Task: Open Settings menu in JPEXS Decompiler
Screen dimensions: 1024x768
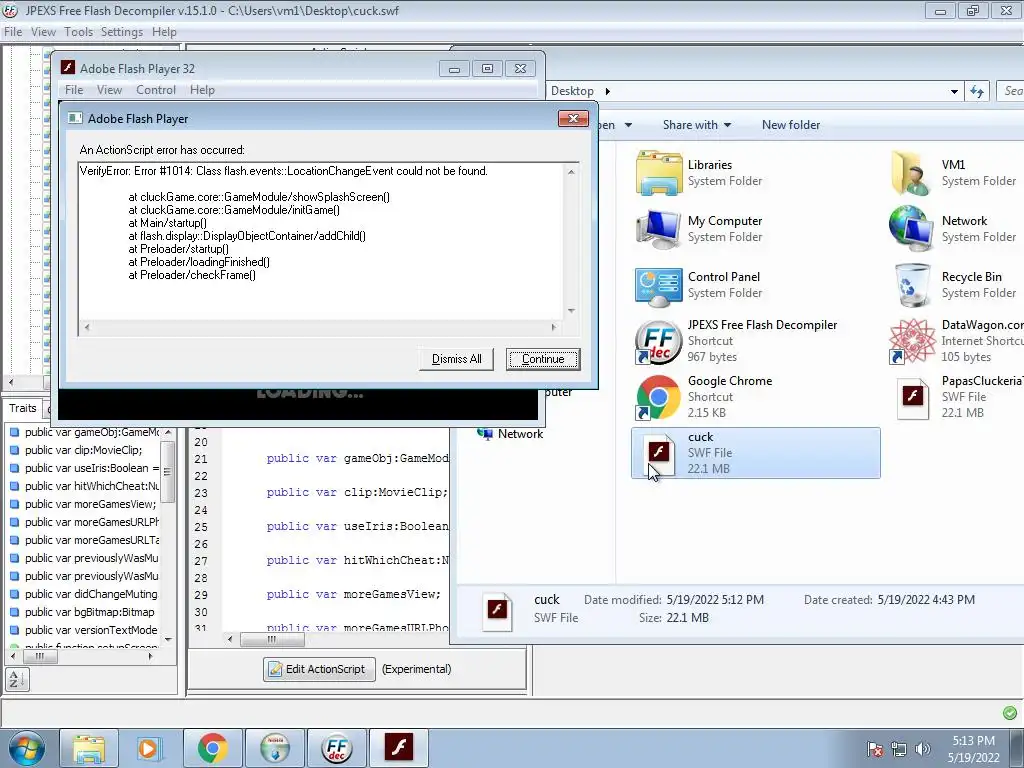Action: coord(121,31)
